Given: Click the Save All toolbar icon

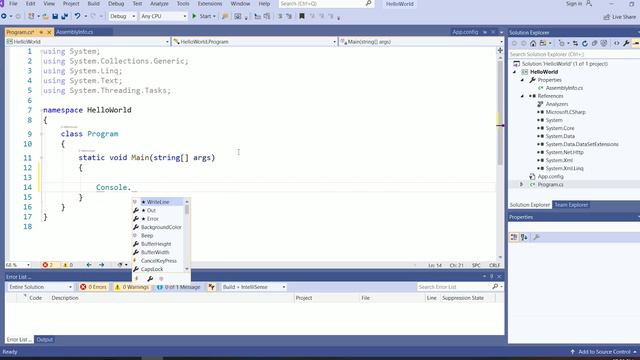Looking at the screenshot, I should 64,16.
